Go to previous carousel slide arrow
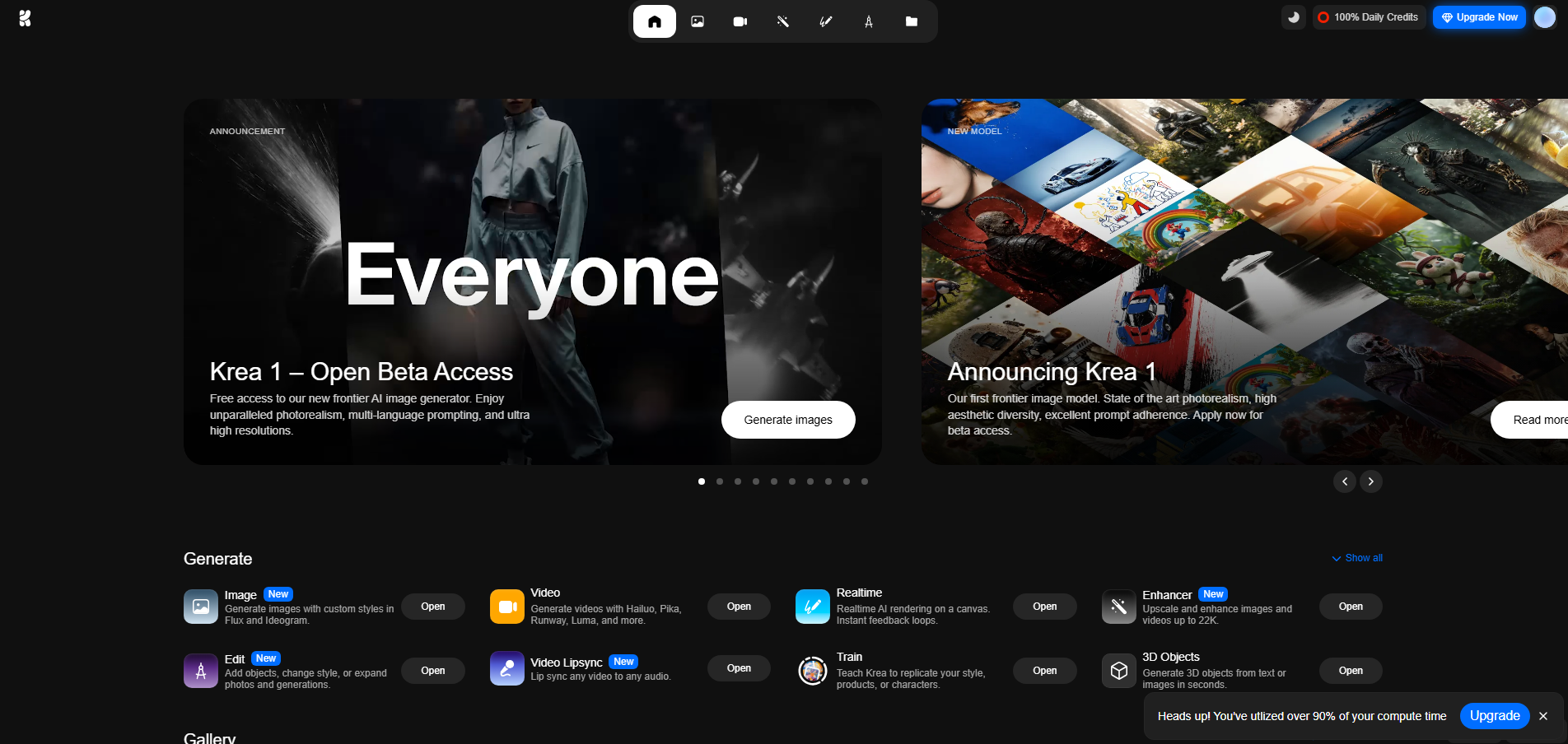This screenshot has height=744, width=1568. 1345,481
